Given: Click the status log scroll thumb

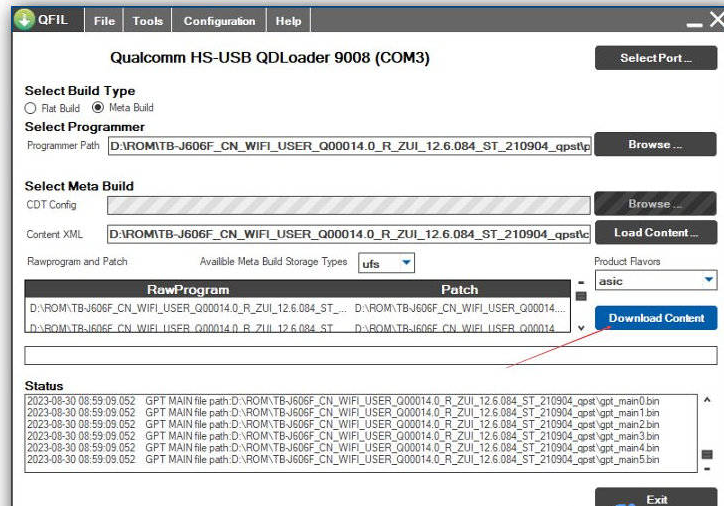Looking at the screenshot, I should [707, 455].
